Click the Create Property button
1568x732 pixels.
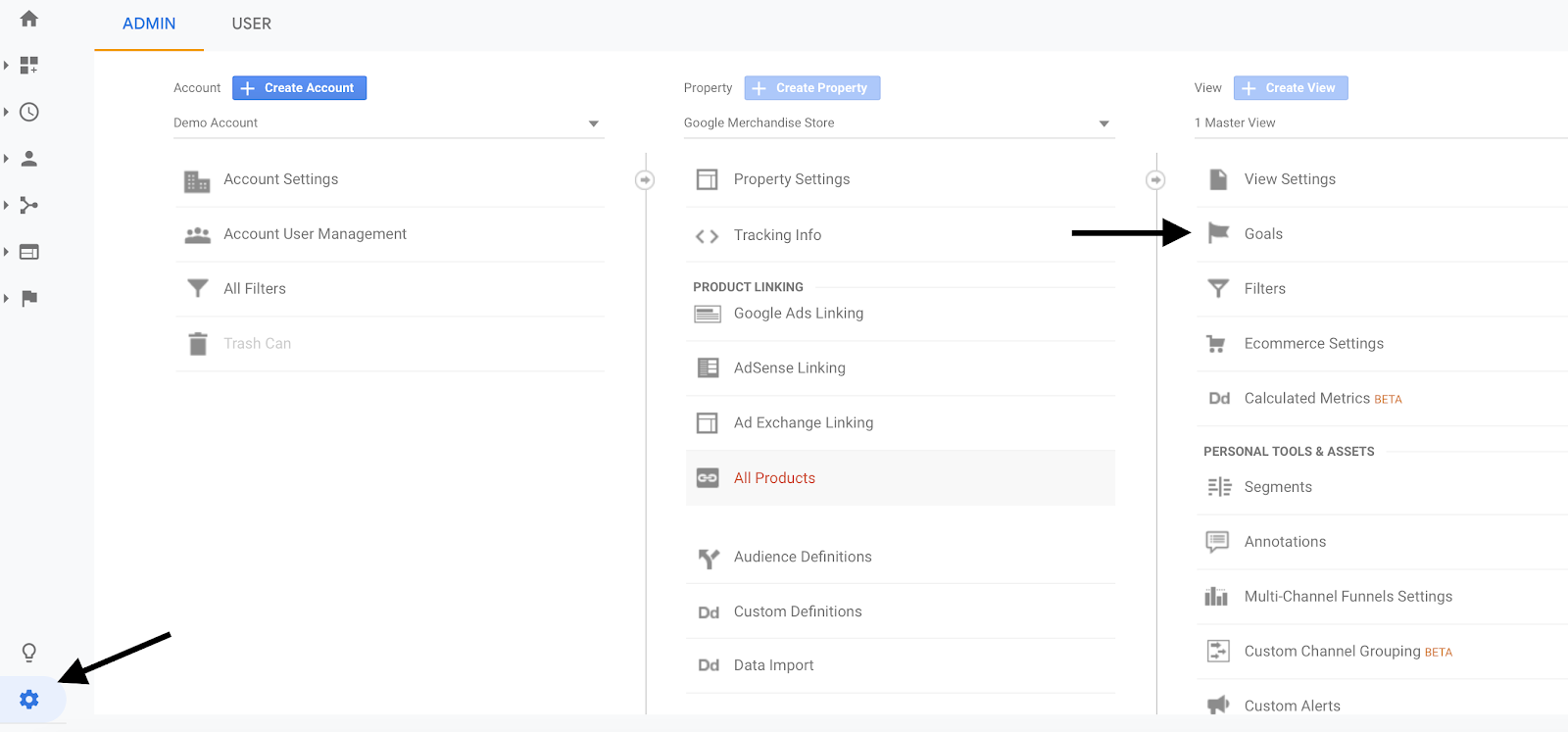pyautogui.click(x=811, y=88)
